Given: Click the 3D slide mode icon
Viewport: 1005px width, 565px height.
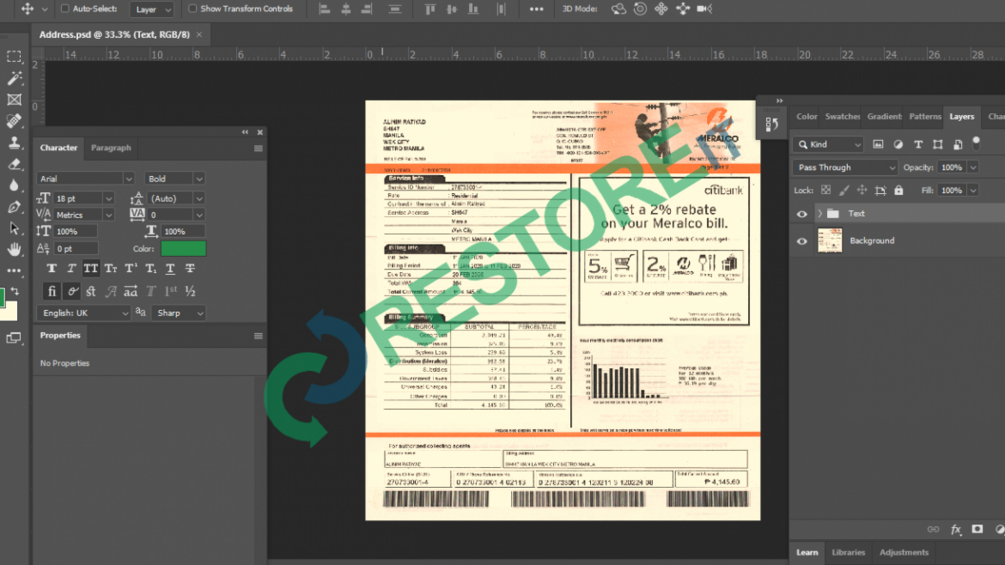Looking at the screenshot, I should tap(683, 9).
